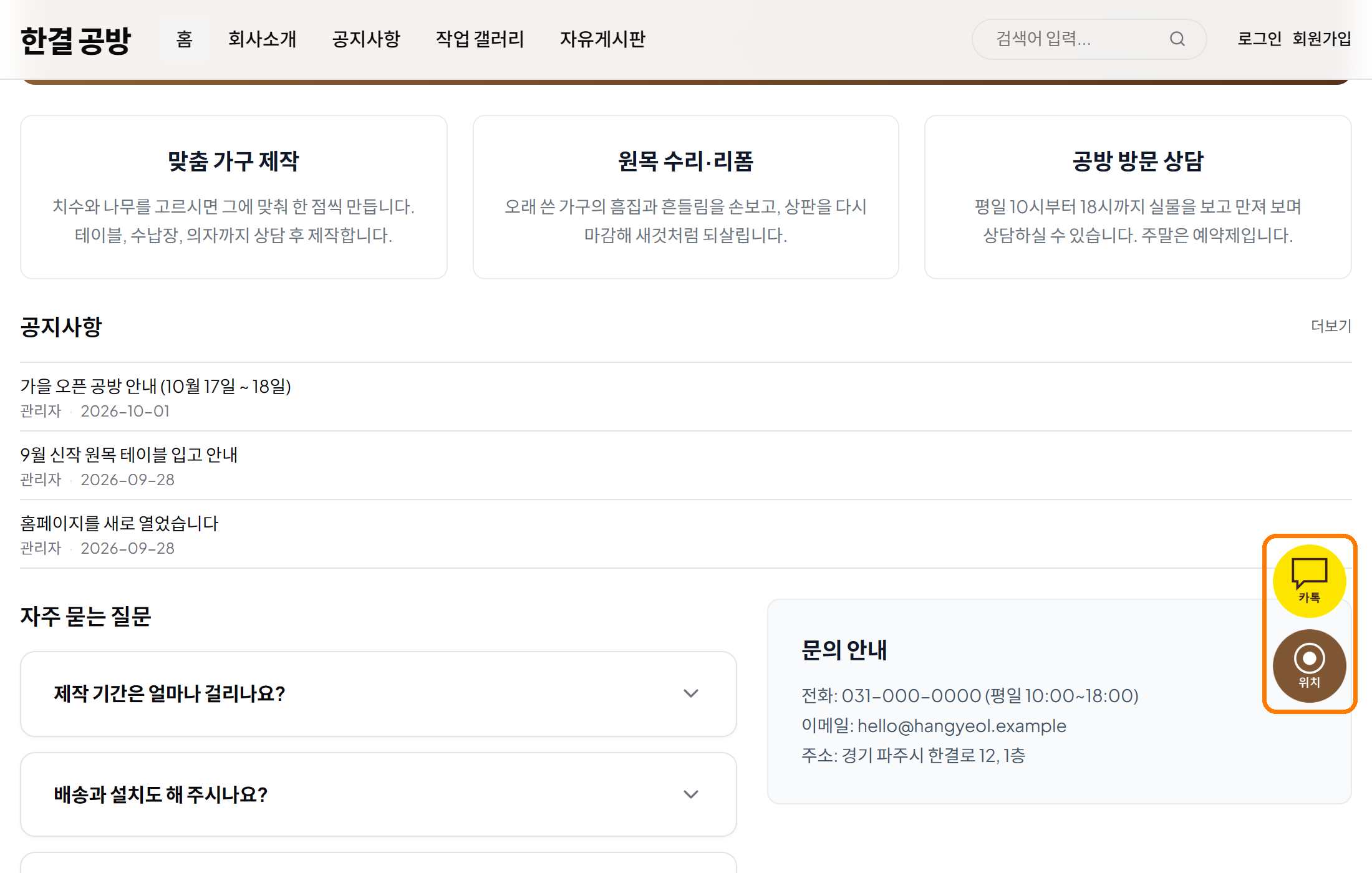The image size is (1372, 873).
Task: Click the 한결 공방 site logo
Action: coord(75,41)
